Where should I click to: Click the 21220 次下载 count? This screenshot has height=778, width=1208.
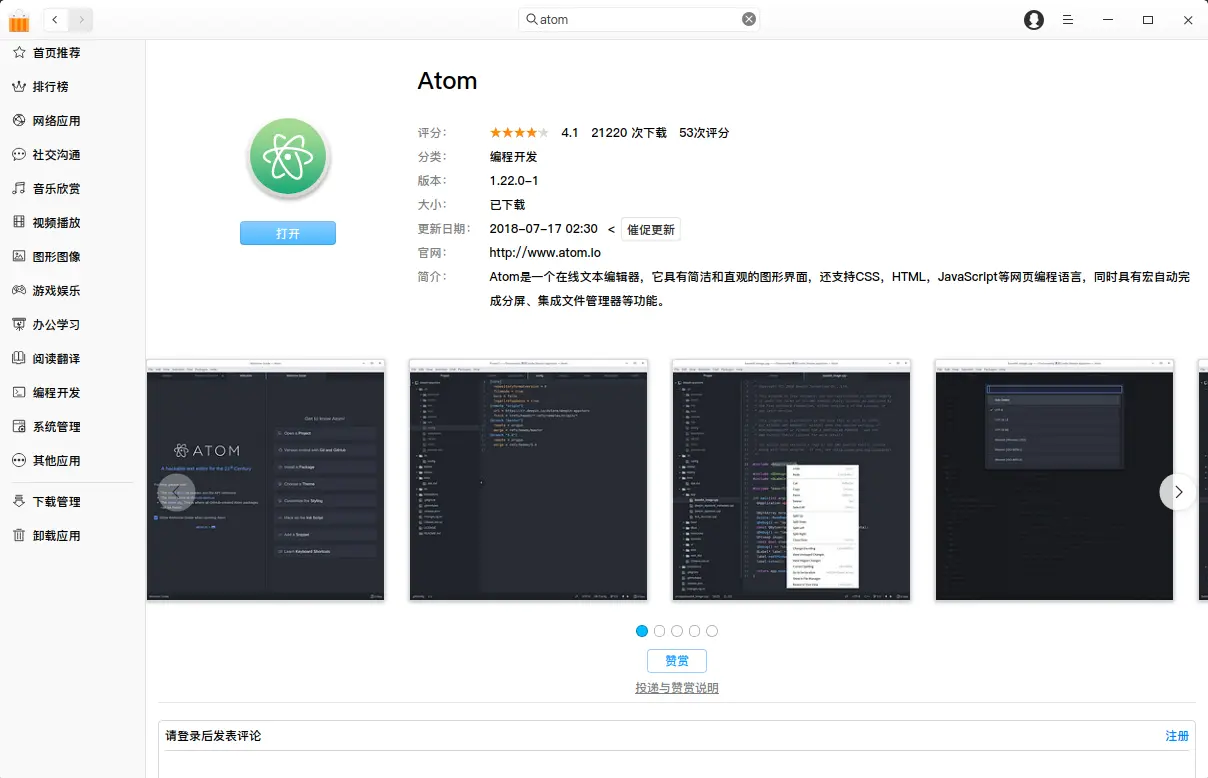[629, 132]
